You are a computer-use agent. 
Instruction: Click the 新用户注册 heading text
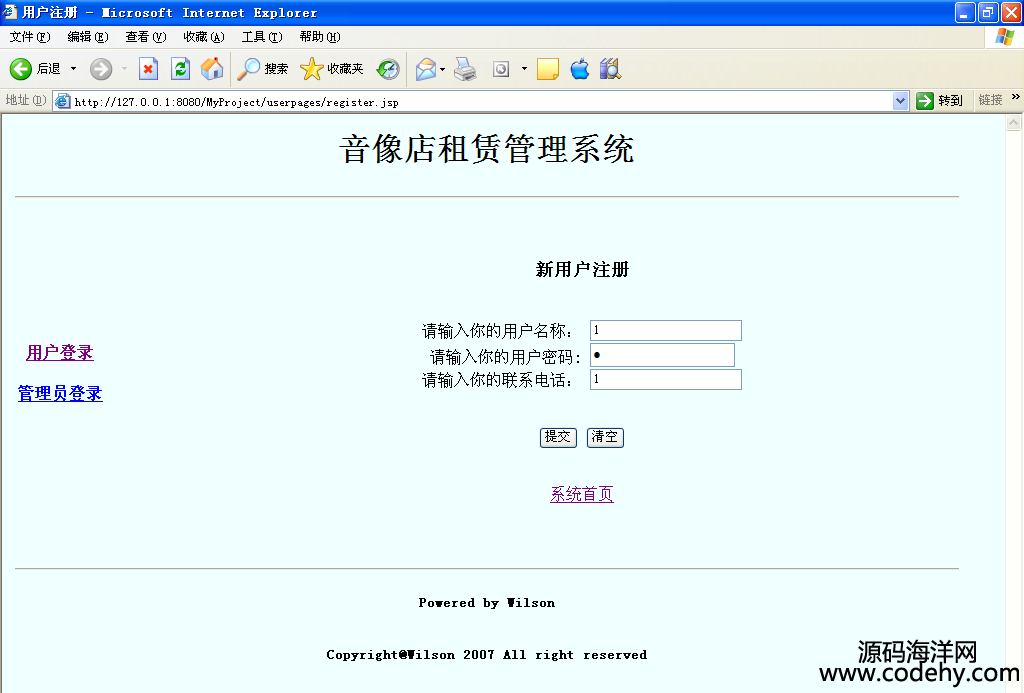tap(582, 269)
